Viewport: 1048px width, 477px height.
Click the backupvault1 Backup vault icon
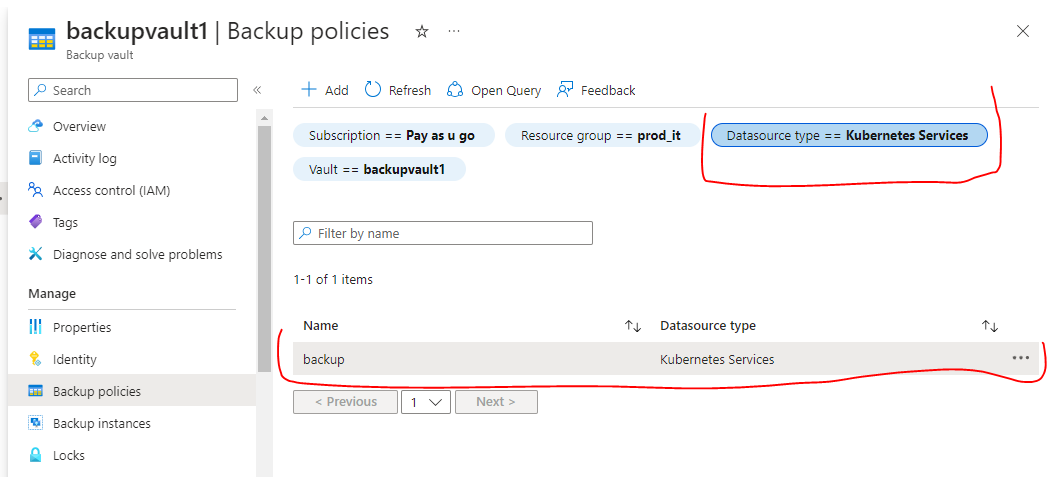[x=41, y=39]
